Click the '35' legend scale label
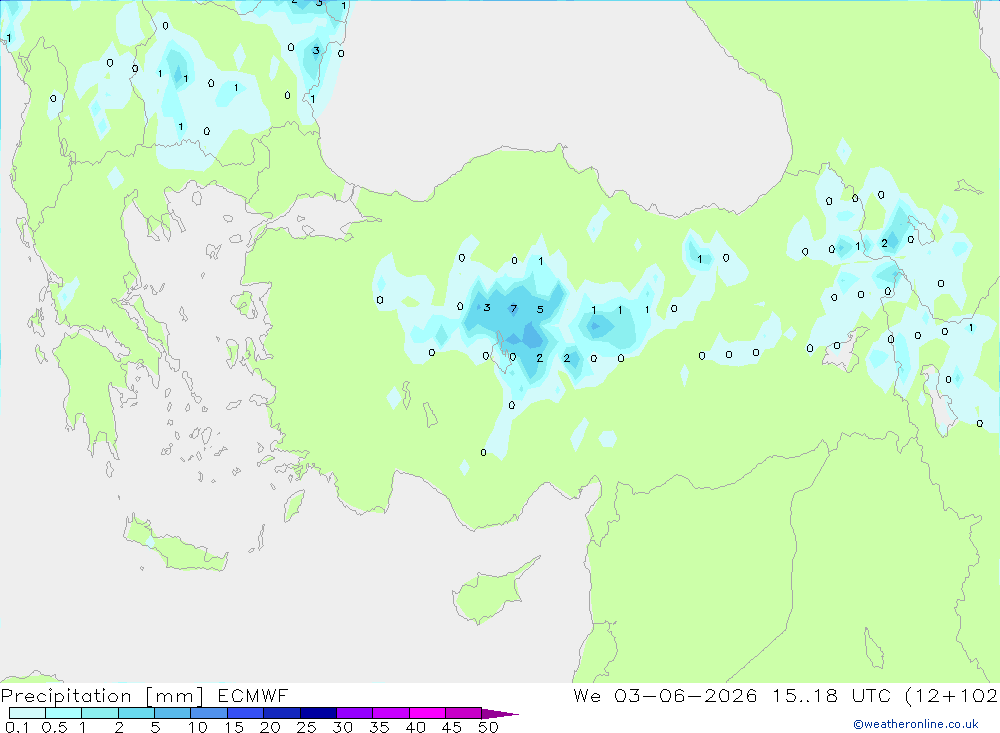1000x733 pixels. click(x=379, y=727)
